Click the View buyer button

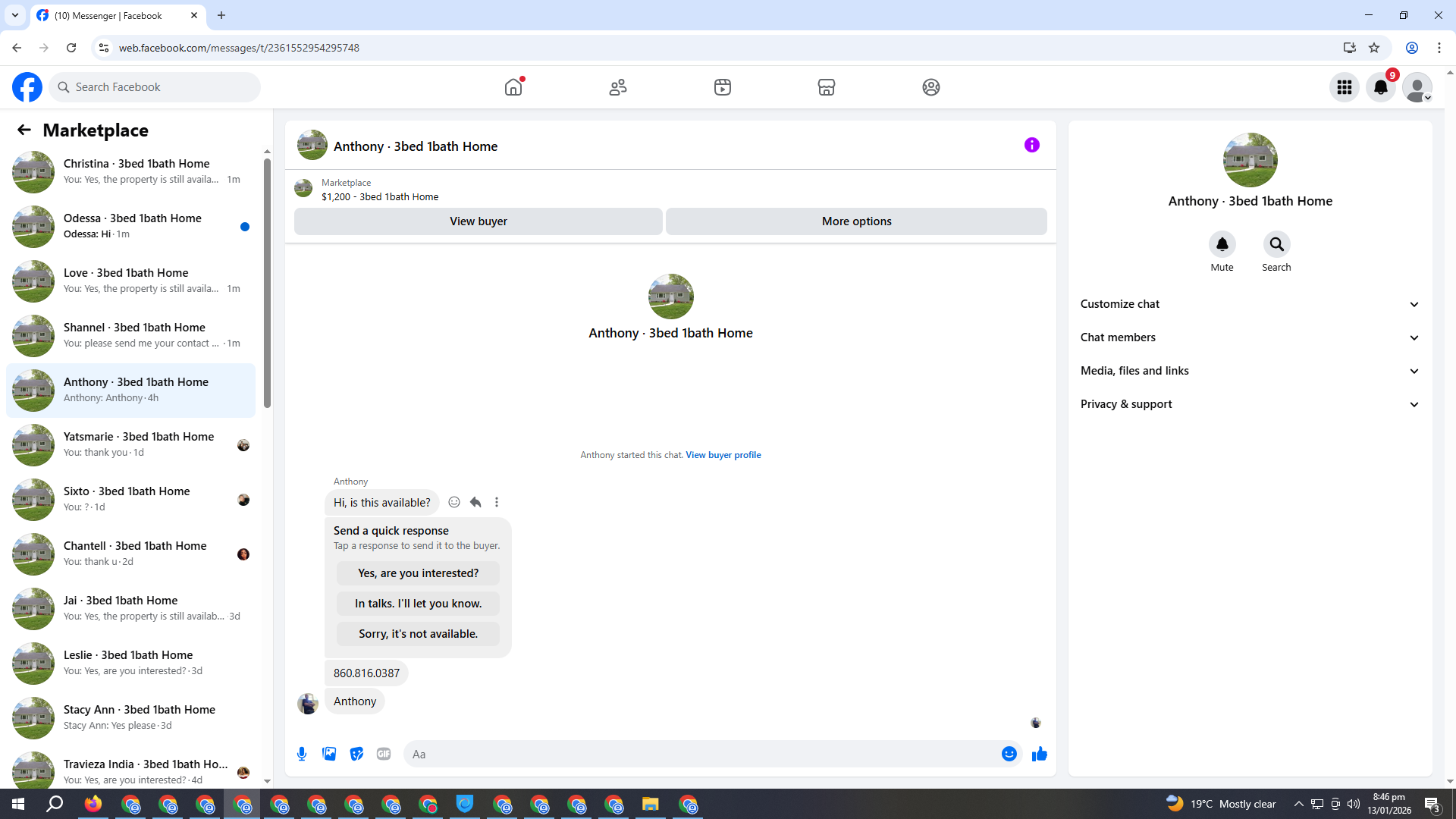[478, 221]
